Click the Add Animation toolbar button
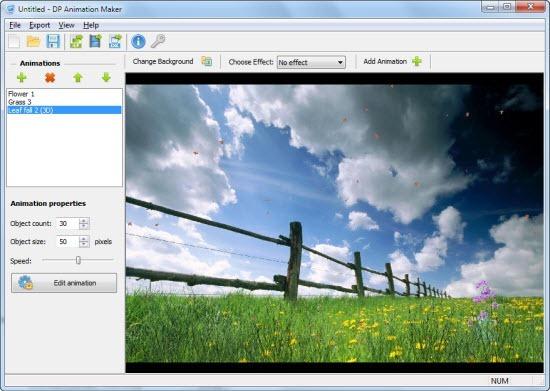The image size is (550, 391). pyautogui.click(x=392, y=61)
